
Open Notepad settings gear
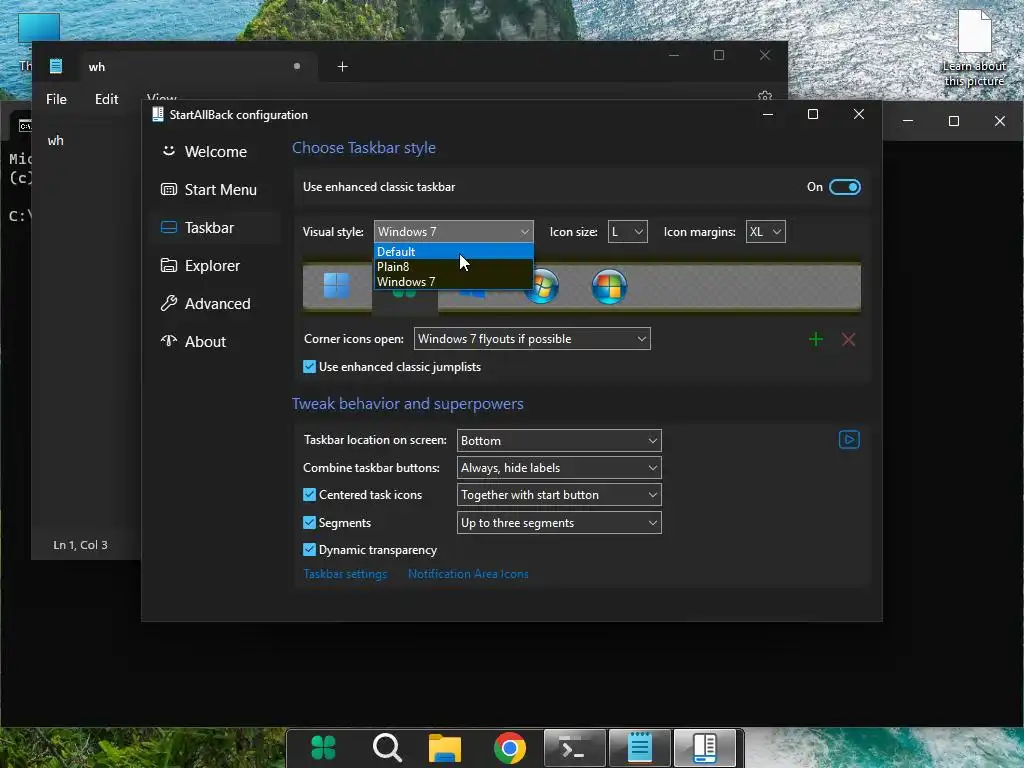[x=765, y=95]
